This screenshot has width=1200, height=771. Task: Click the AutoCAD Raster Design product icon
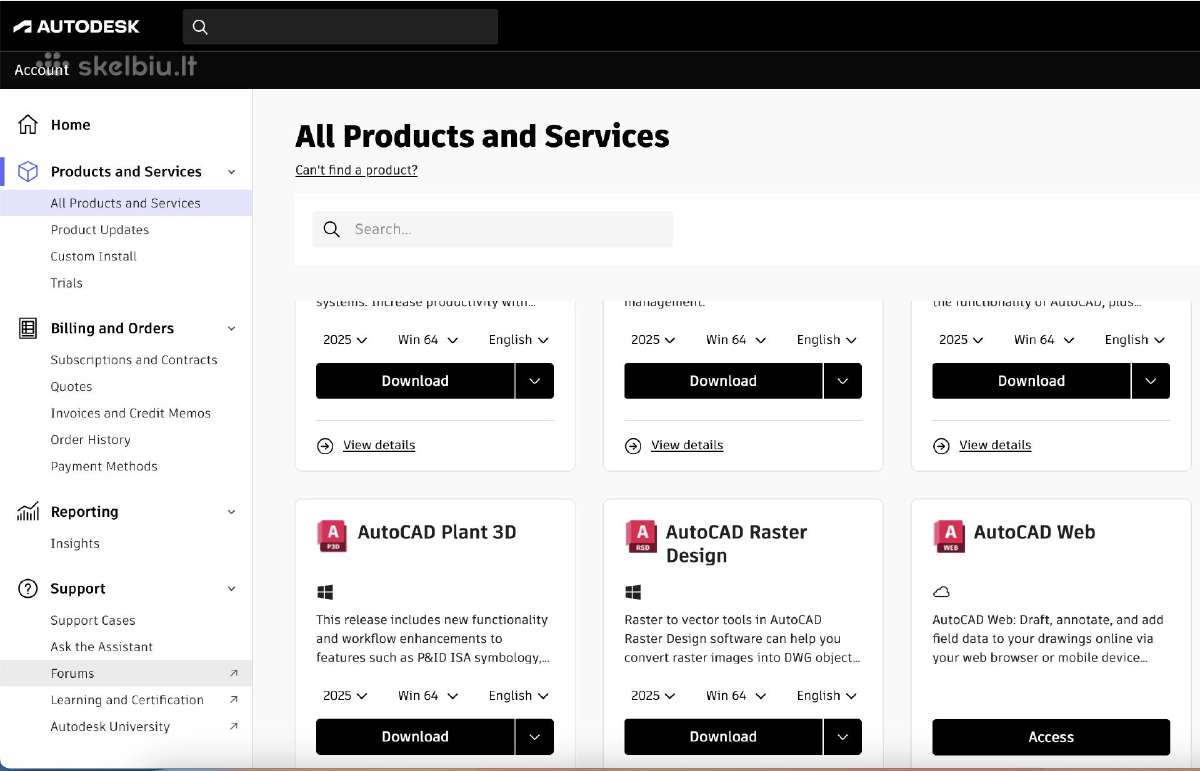[x=640, y=535]
